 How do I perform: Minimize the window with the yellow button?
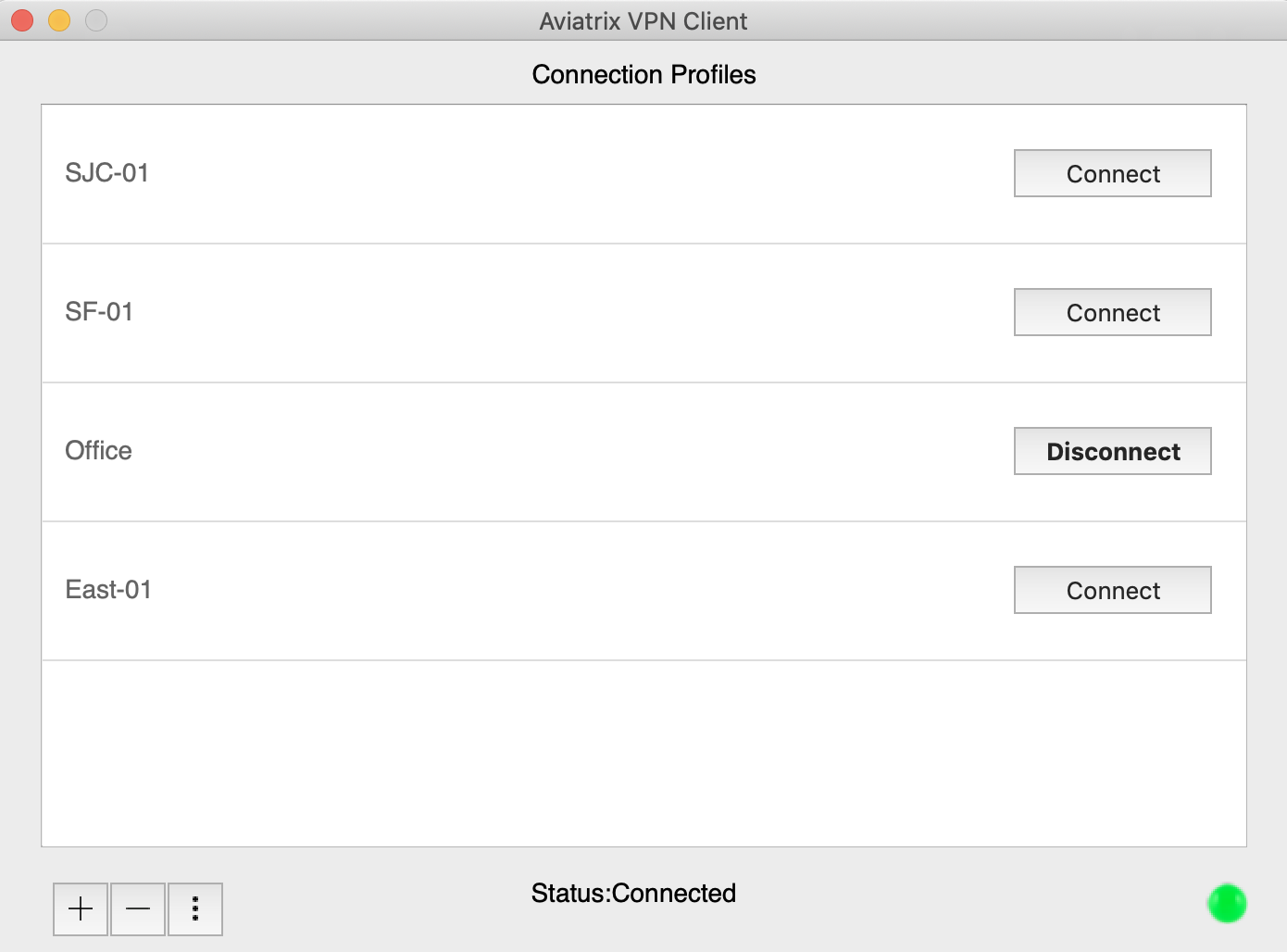[59, 20]
